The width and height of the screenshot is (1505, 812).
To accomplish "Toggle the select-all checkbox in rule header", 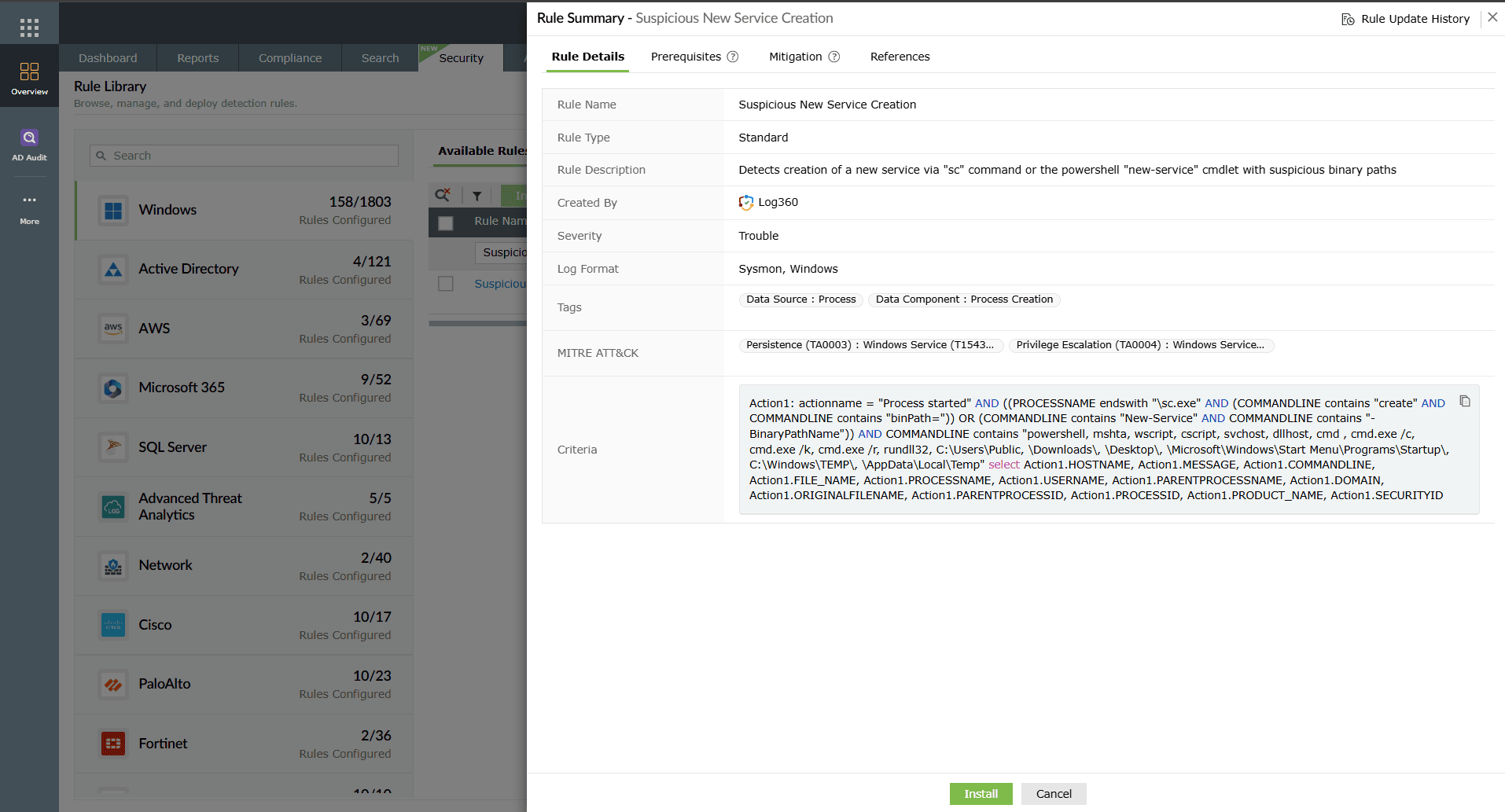I will [446, 223].
